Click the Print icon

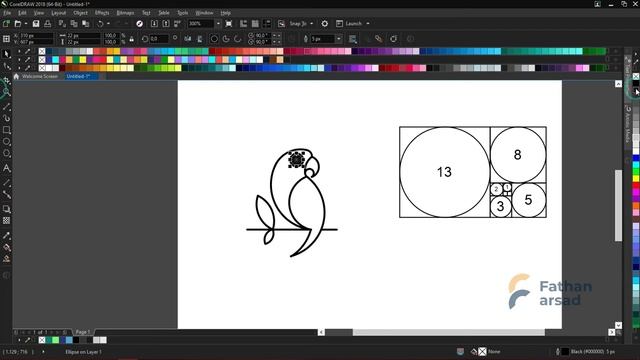click(47, 24)
